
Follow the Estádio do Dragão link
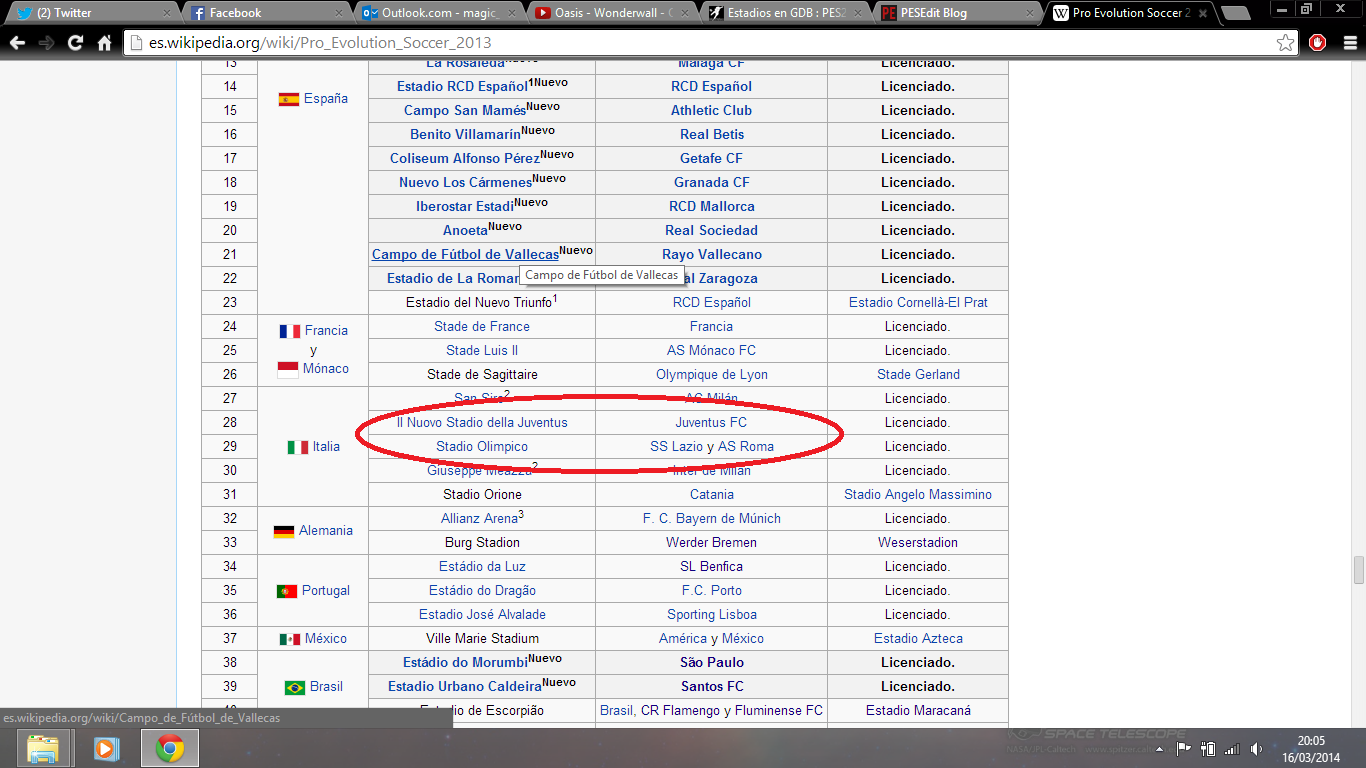[482, 591]
